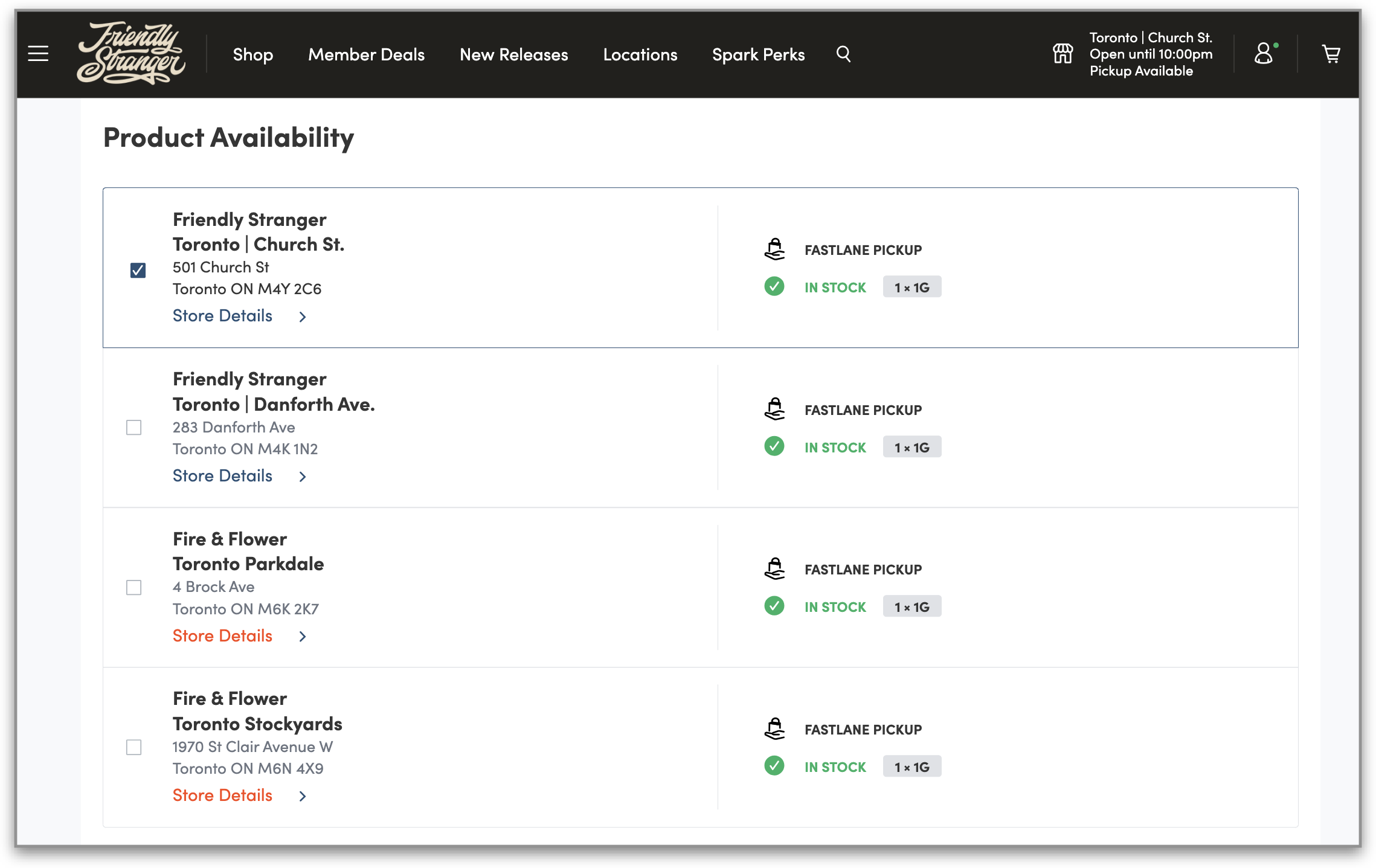This screenshot has width=1376, height=868.
Task: Expand Store Details chevron for Danforth Ave.
Action: [x=303, y=477]
